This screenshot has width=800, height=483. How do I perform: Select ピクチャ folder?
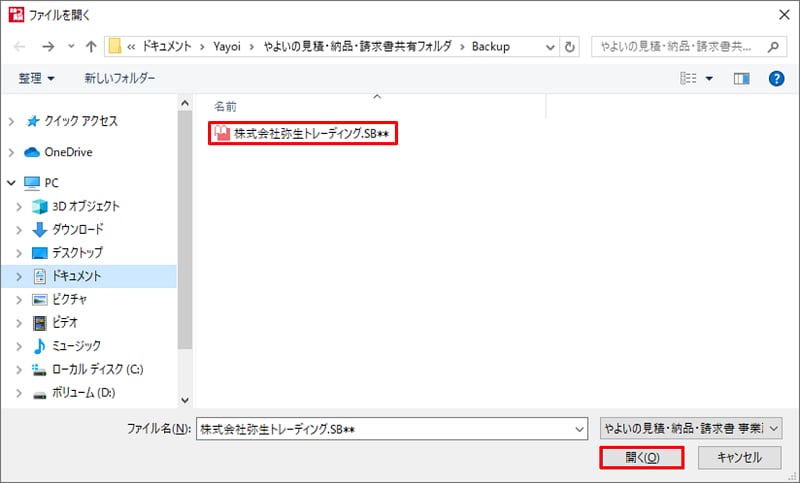click(69, 299)
